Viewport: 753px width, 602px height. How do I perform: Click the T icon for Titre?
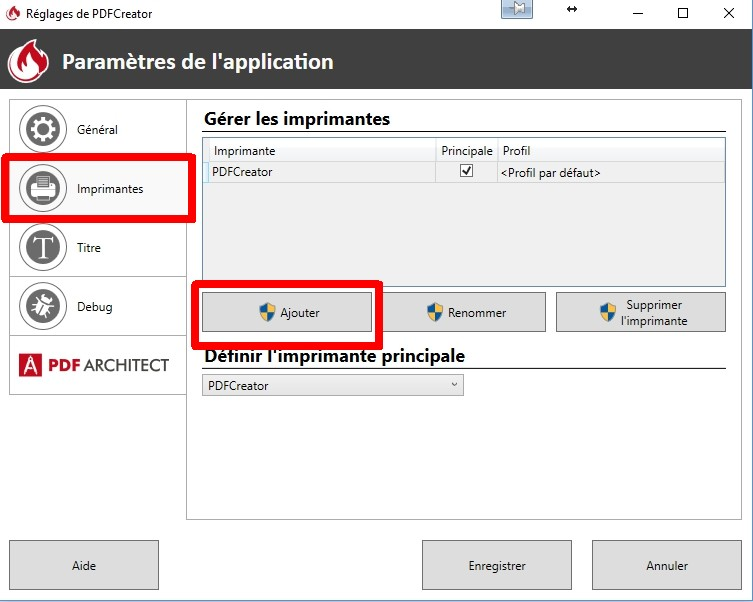43,247
